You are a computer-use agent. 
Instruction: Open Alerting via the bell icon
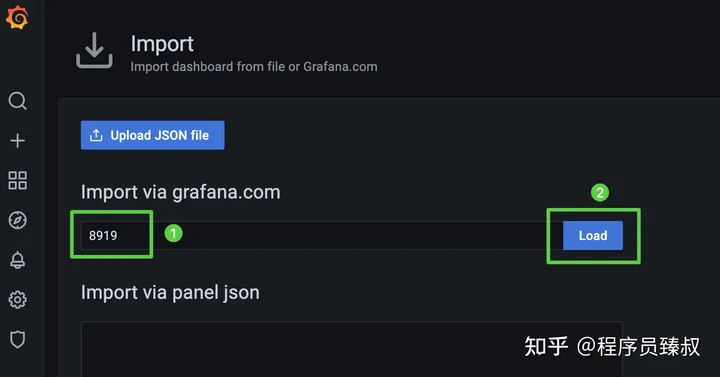pyautogui.click(x=17, y=260)
